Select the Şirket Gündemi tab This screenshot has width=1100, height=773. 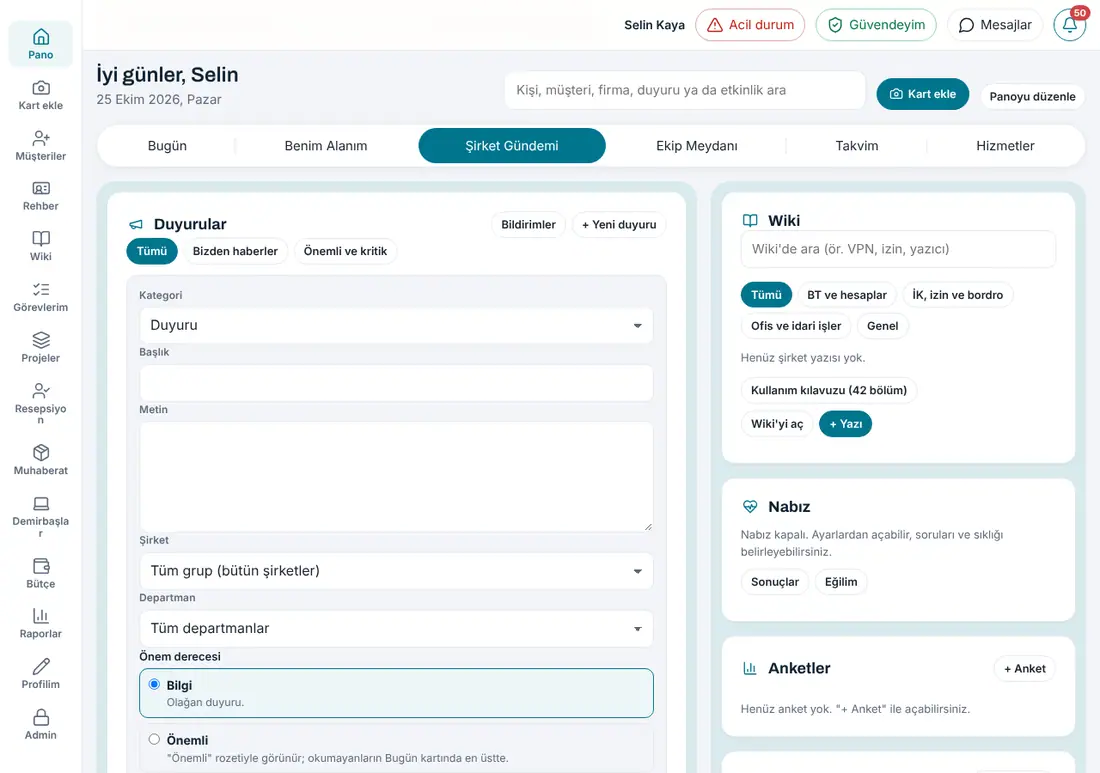click(512, 146)
